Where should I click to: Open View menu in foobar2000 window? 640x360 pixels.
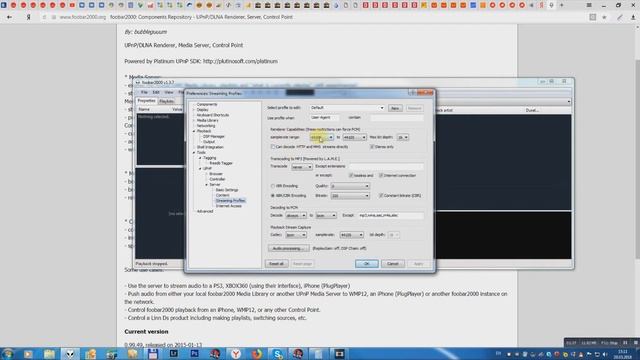click(x=169, y=93)
